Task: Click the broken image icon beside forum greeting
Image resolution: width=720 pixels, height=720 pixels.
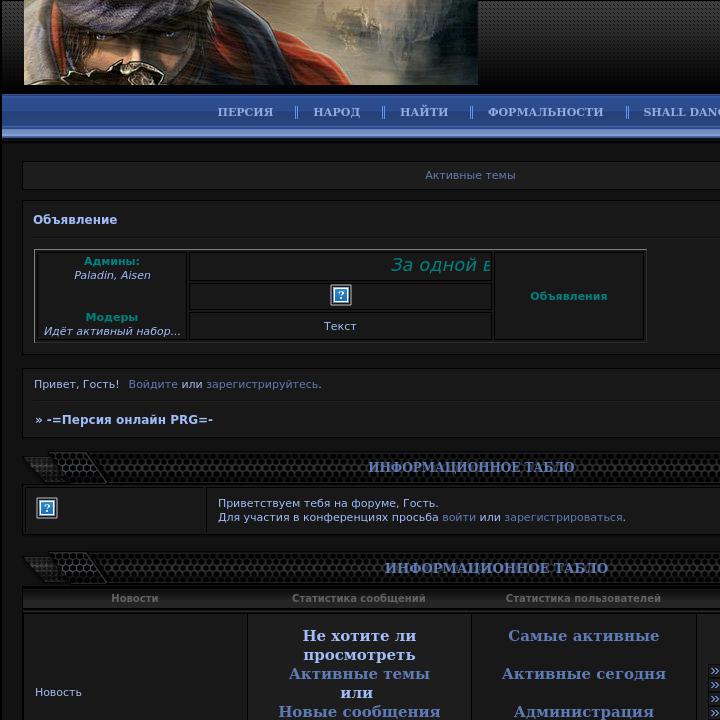Action: tap(47, 508)
